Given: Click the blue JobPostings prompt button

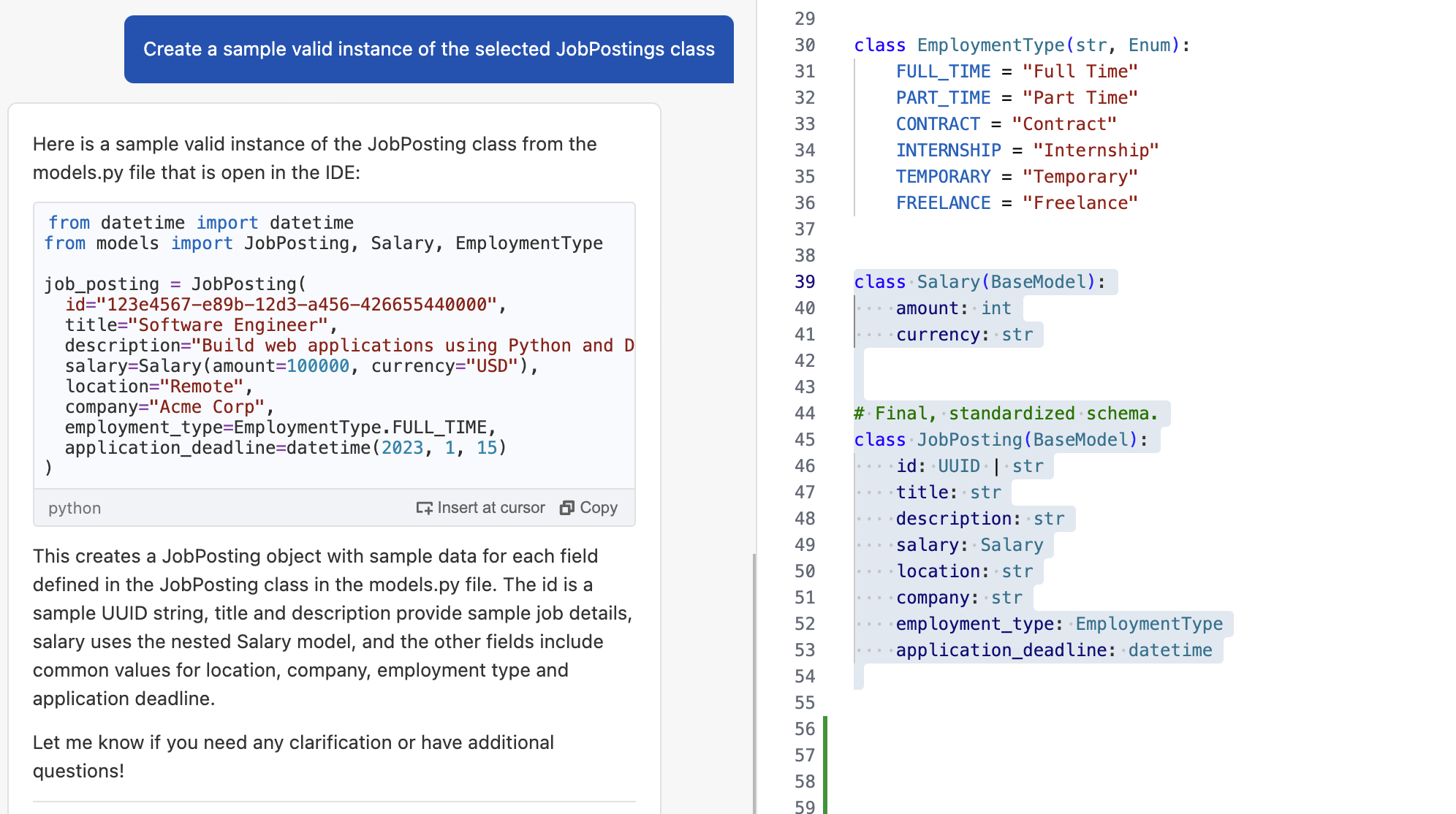Looking at the screenshot, I should [x=428, y=48].
